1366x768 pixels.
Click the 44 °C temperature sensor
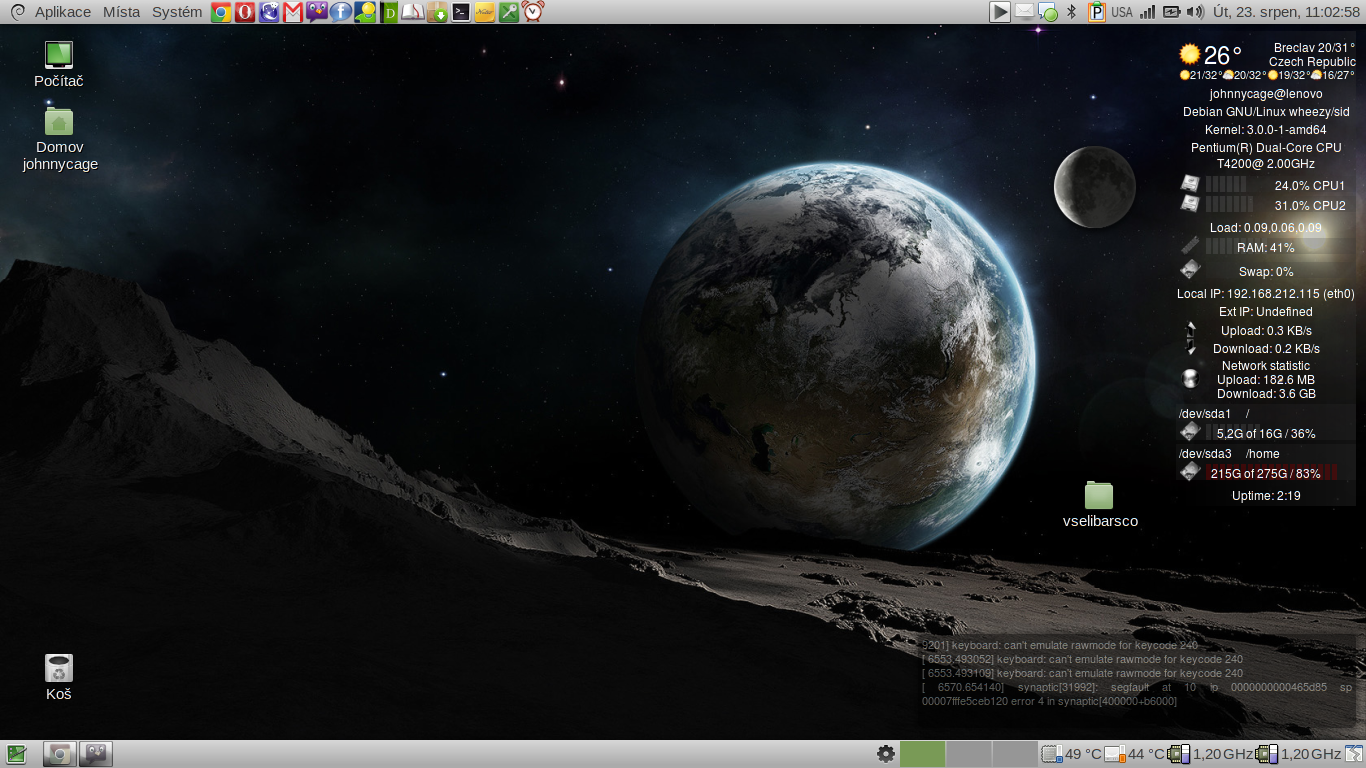1134,754
